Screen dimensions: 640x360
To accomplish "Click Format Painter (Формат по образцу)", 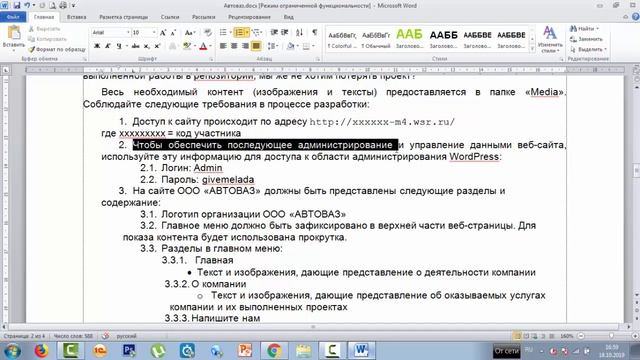I will pos(57,49).
